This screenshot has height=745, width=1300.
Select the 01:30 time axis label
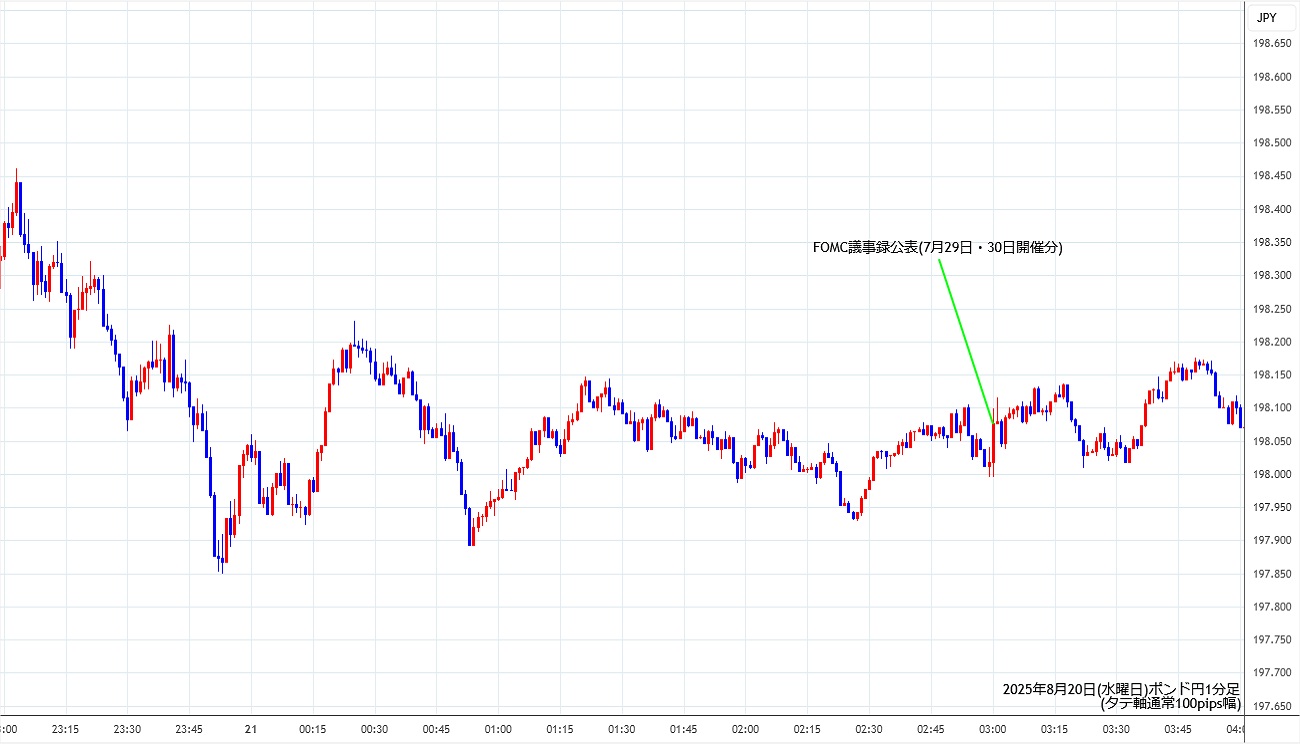point(622,729)
